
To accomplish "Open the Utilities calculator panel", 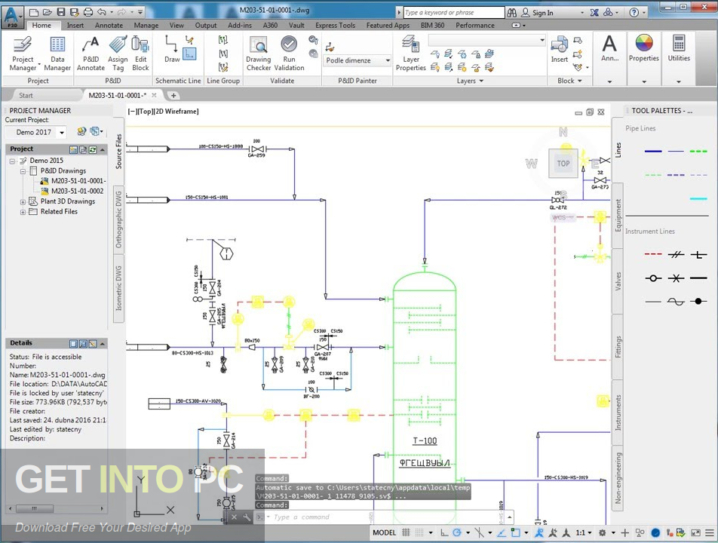I will (x=679, y=48).
